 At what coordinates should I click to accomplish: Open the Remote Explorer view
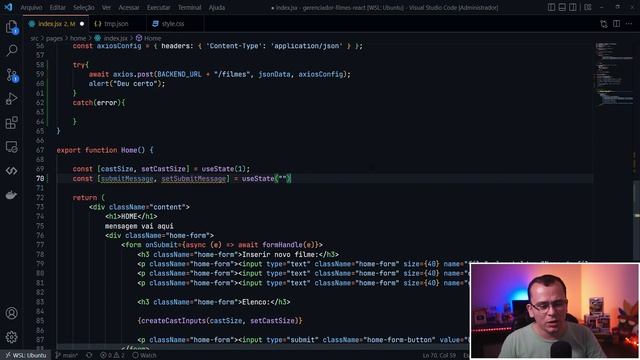click(x=11, y=147)
